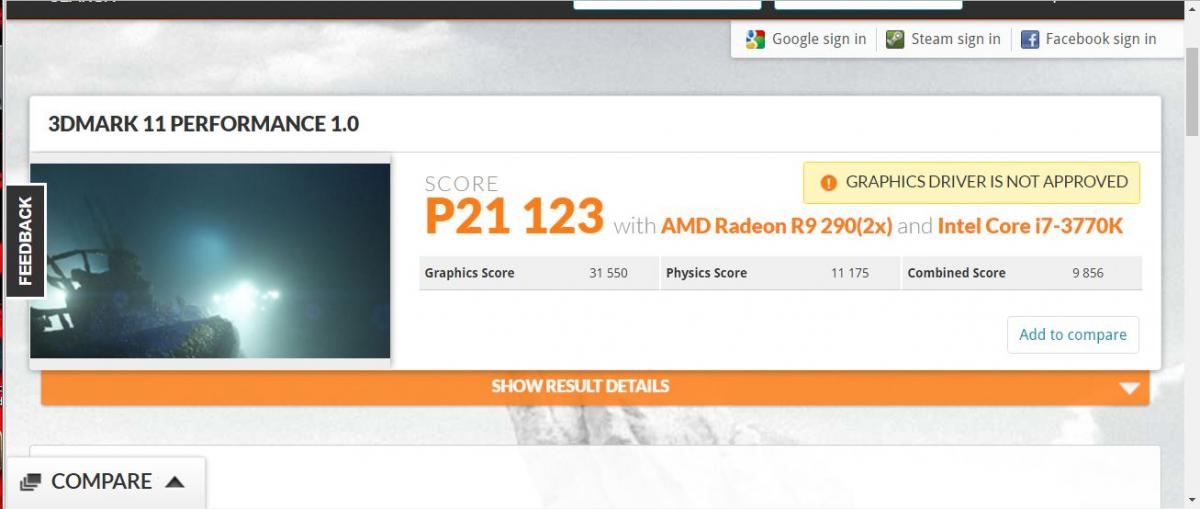Click the underwater benchmark thumbnail image
This screenshot has width=1200, height=509.
(x=210, y=260)
